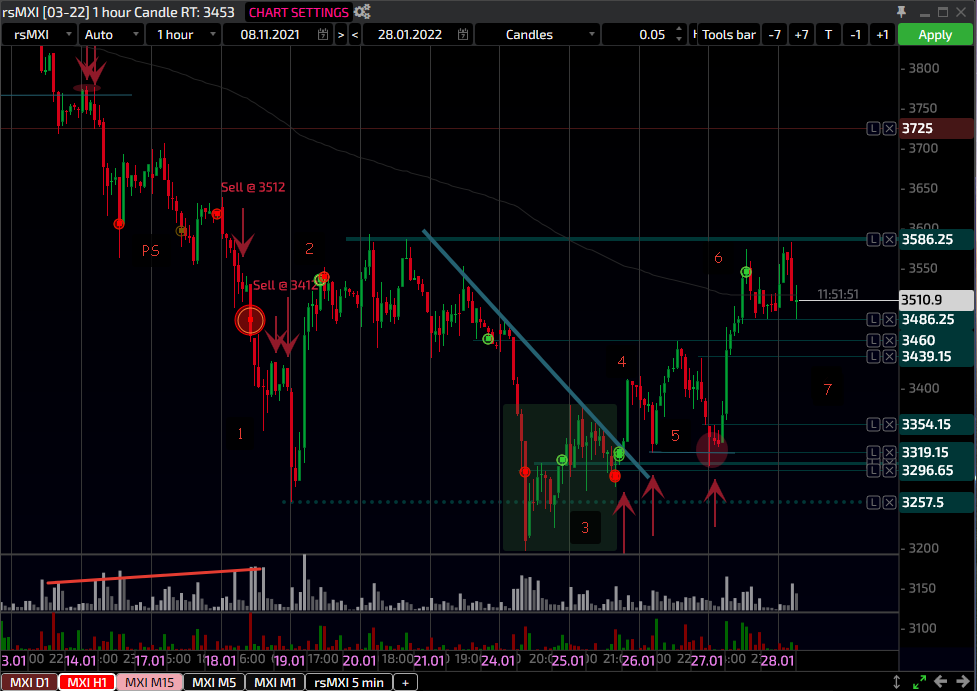Click the '<' date shift arrow
Image resolution: width=977 pixels, height=691 pixels.
[355, 35]
